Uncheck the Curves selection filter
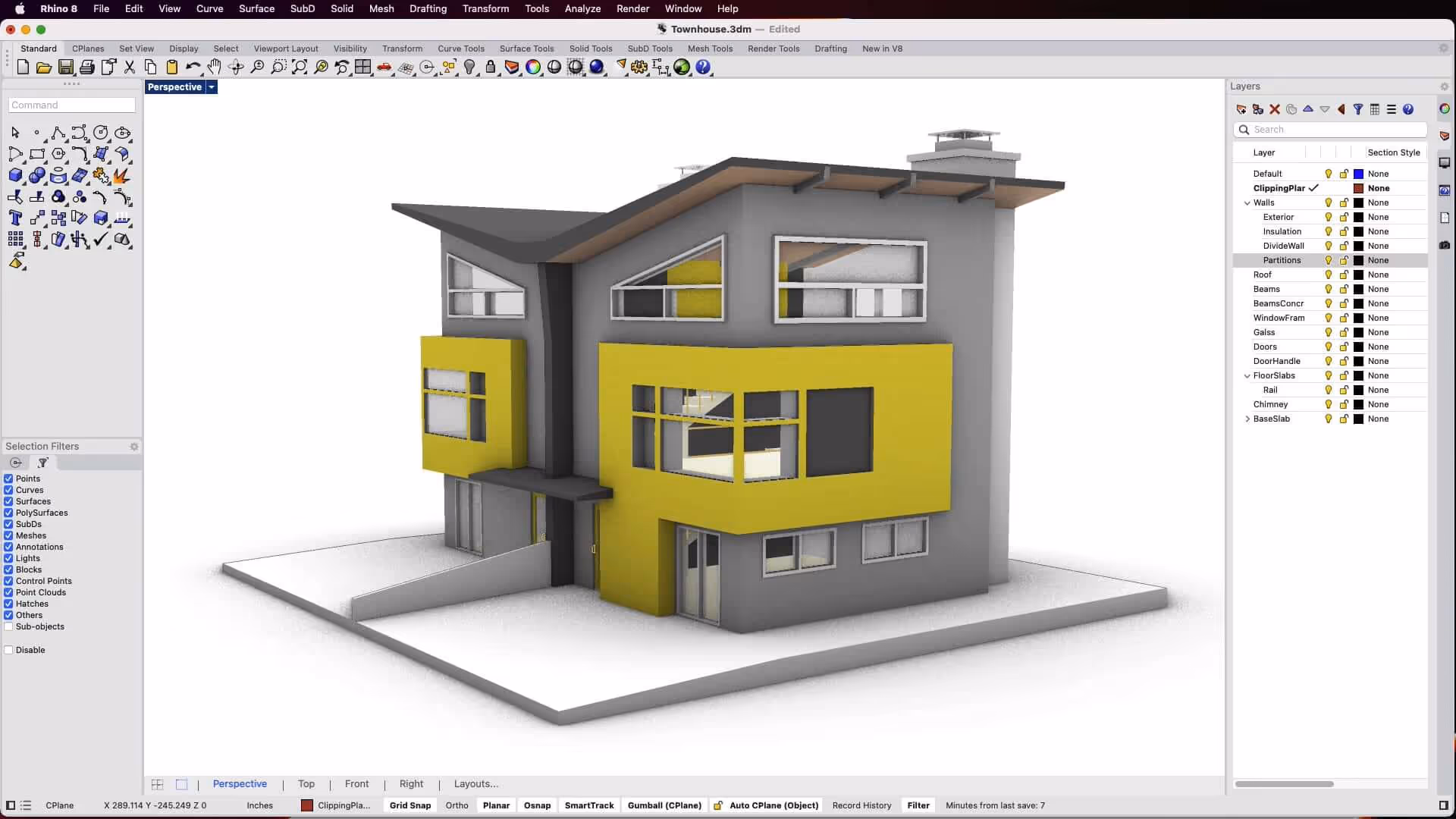This screenshot has width=1456, height=819. (8, 490)
